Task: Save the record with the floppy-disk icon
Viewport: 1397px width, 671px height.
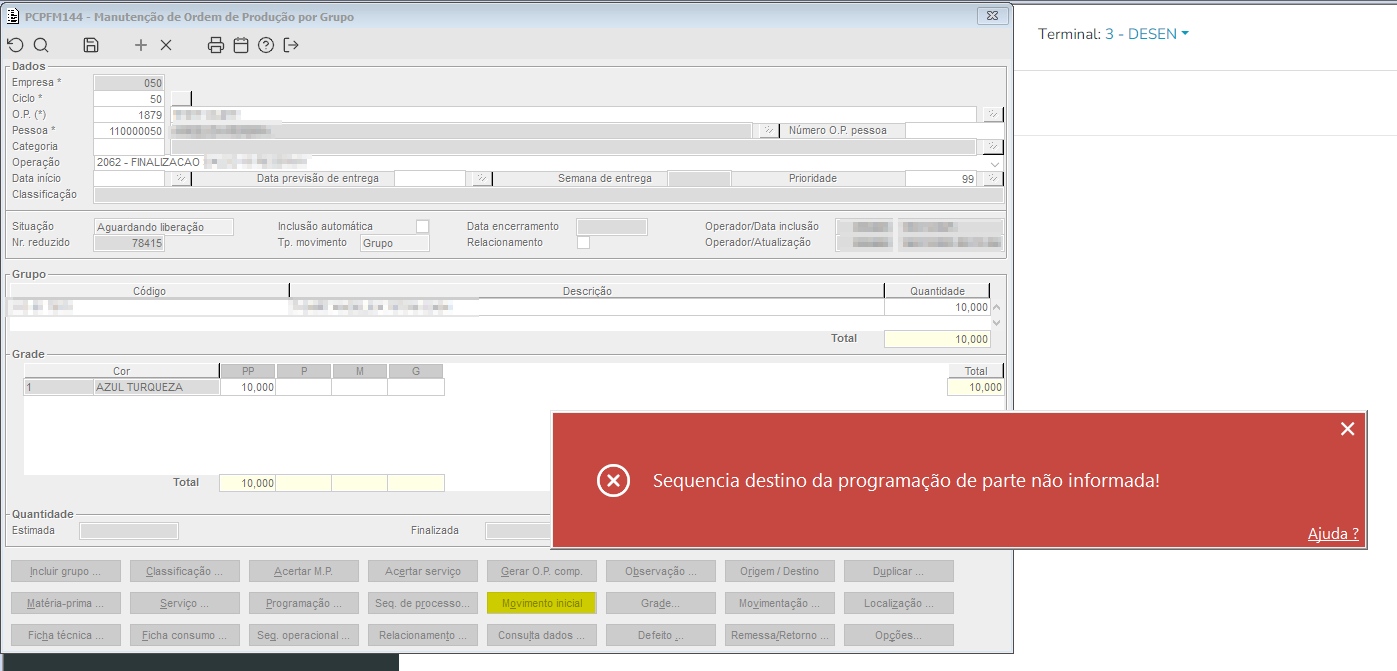Action: [x=91, y=45]
